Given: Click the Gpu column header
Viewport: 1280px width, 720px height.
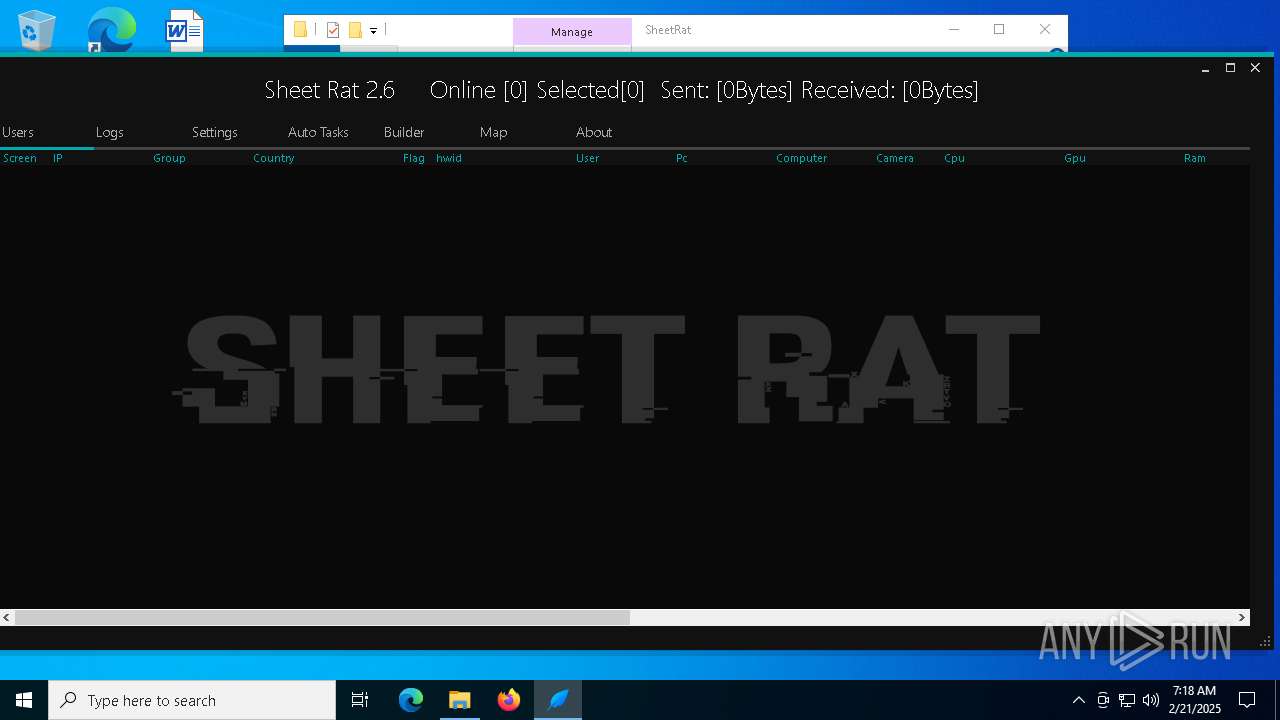Looking at the screenshot, I should pyautogui.click(x=1075, y=158).
